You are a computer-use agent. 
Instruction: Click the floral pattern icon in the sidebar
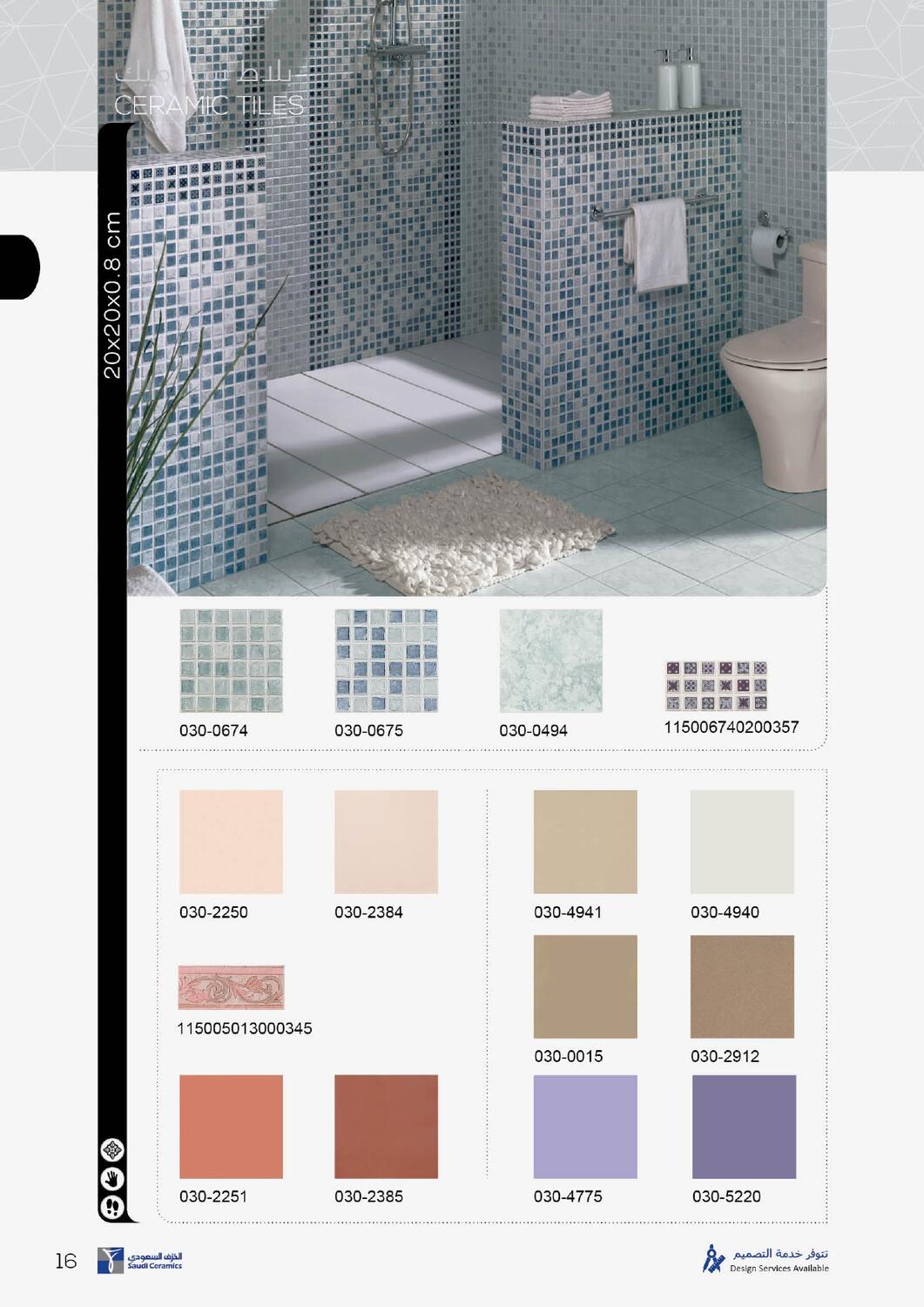[x=113, y=1150]
